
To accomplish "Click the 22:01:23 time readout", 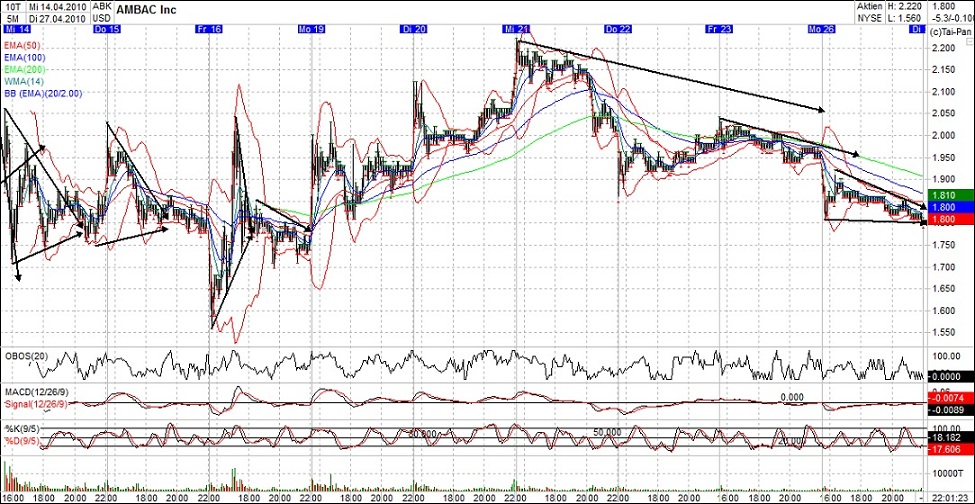I will [949, 499].
